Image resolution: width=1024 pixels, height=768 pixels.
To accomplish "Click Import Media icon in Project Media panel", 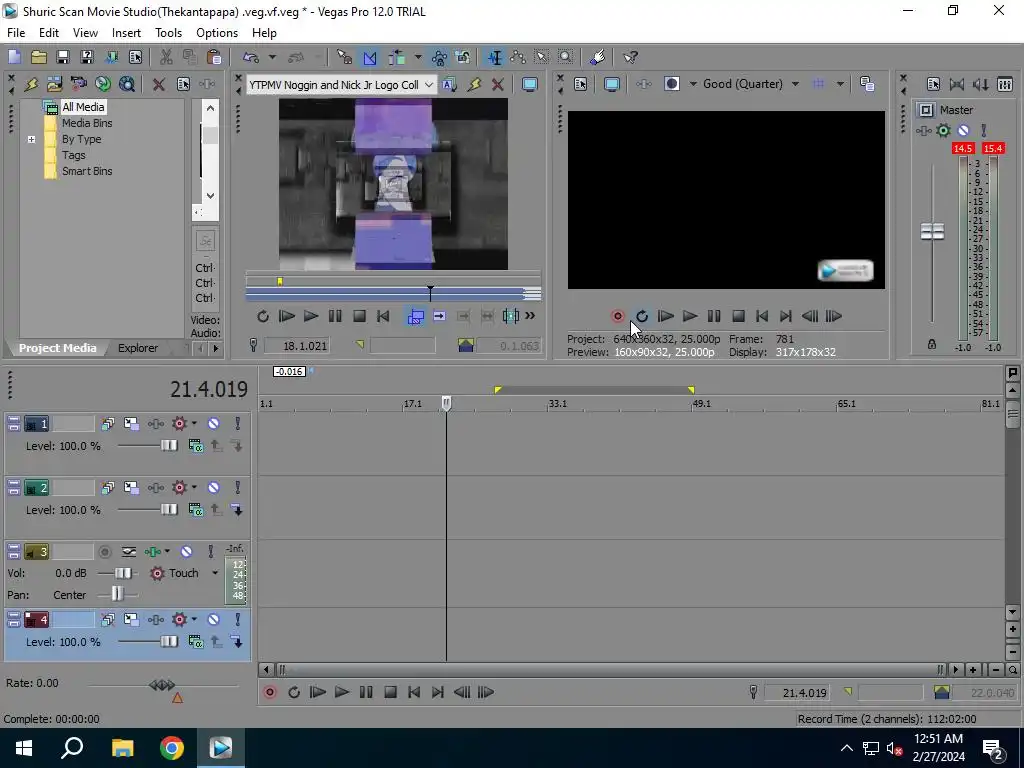I will tap(54, 84).
